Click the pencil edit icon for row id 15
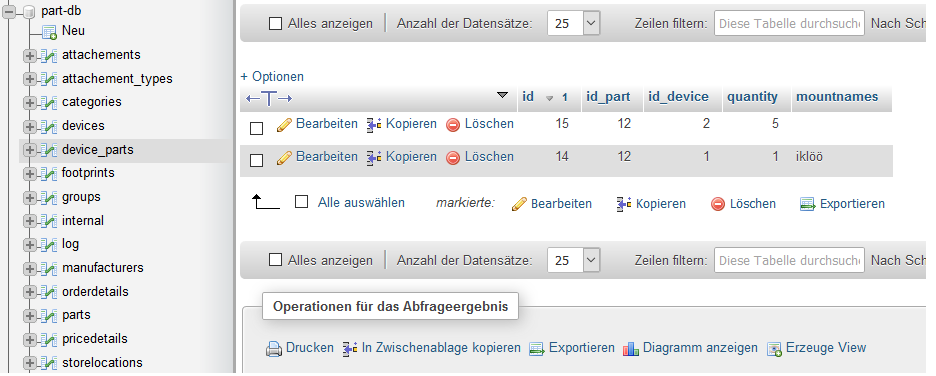 click(x=285, y=125)
